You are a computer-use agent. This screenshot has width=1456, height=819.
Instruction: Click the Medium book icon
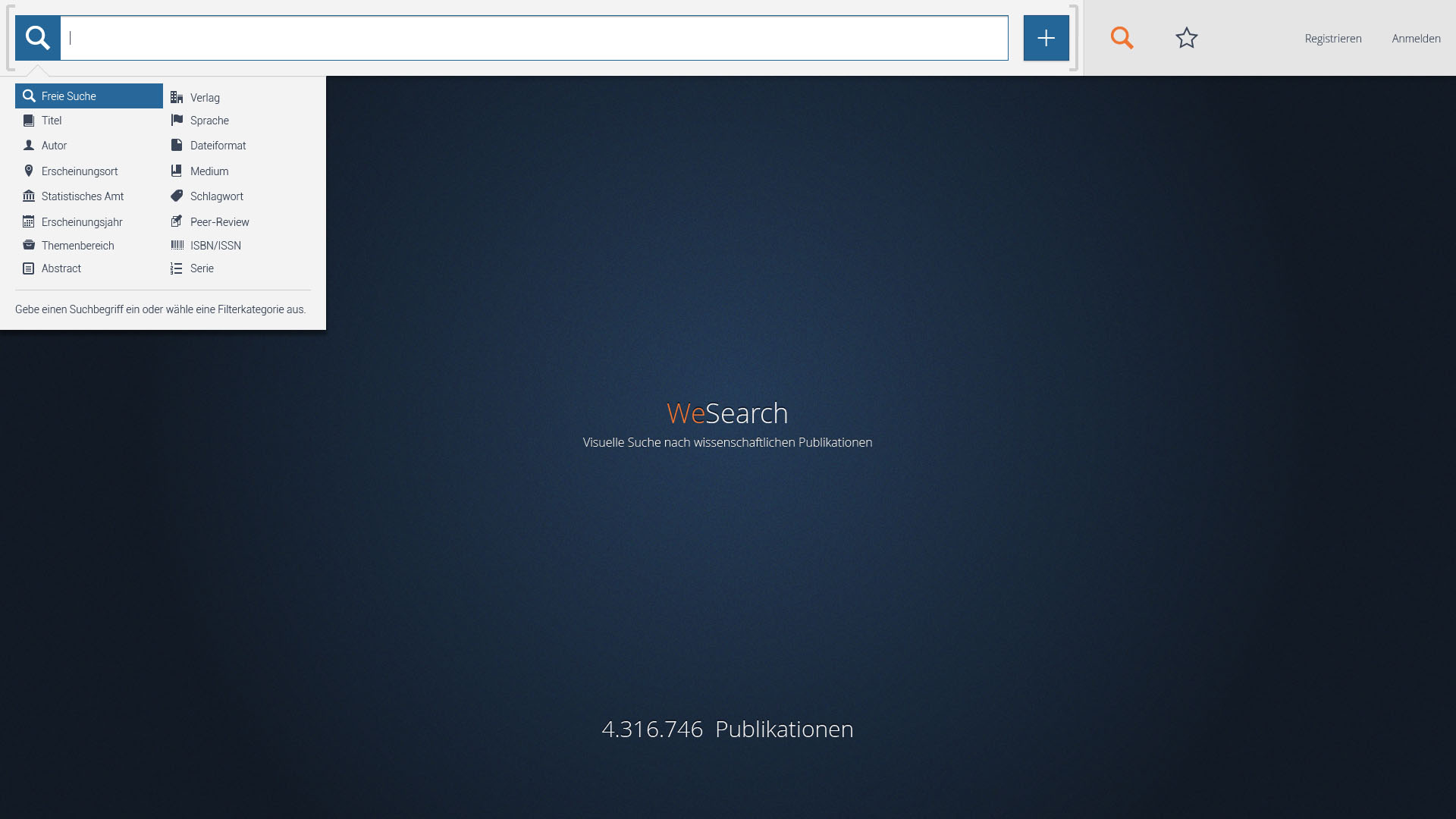[x=177, y=171]
